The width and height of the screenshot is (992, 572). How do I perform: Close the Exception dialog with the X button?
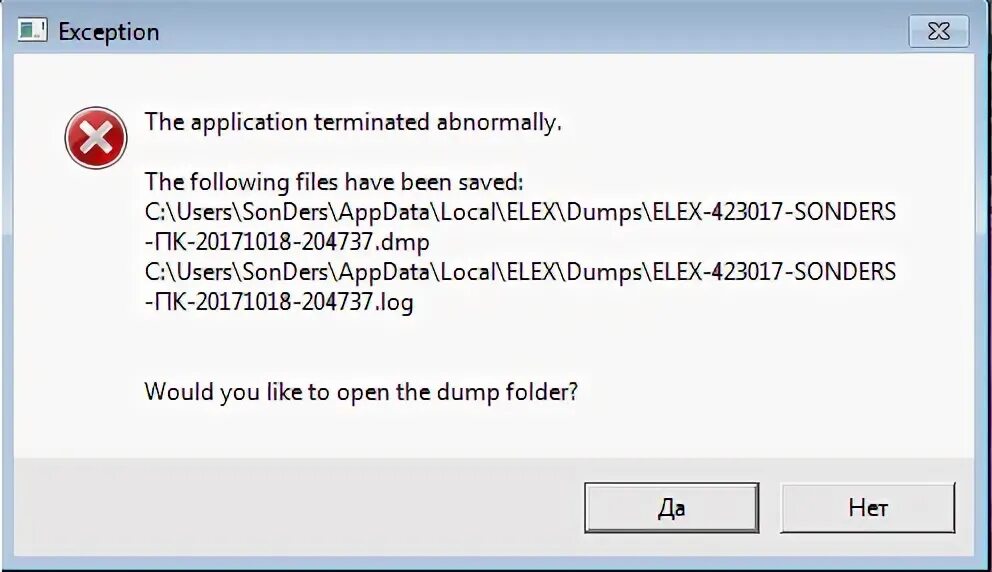[938, 31]
